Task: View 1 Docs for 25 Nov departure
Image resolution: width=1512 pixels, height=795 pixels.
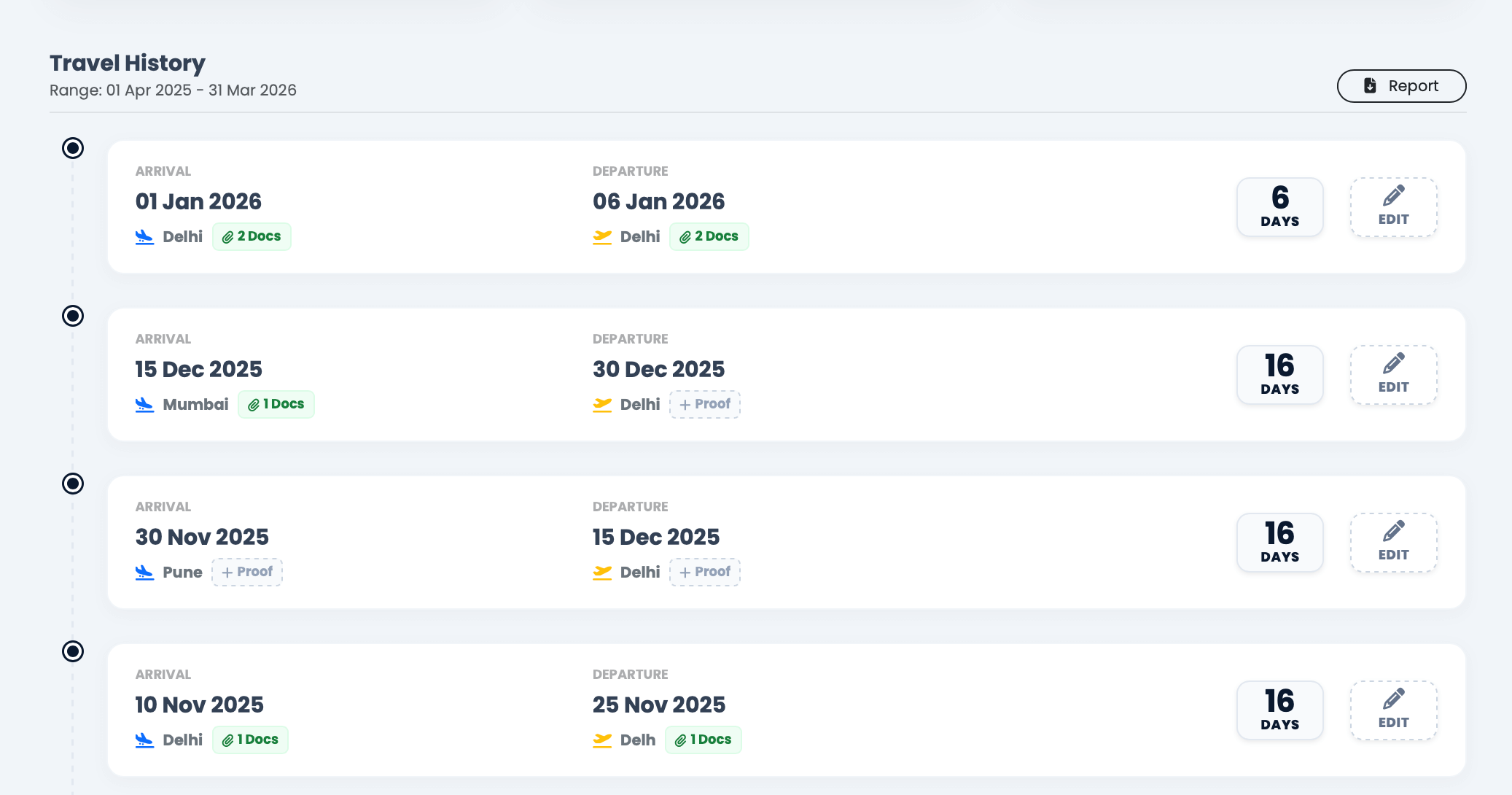Action: point(703,740)
